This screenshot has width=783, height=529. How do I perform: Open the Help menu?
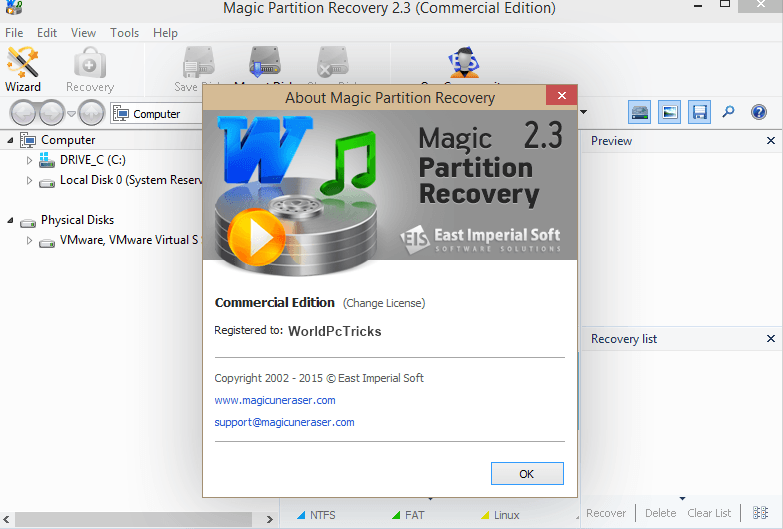pos(165,33)
